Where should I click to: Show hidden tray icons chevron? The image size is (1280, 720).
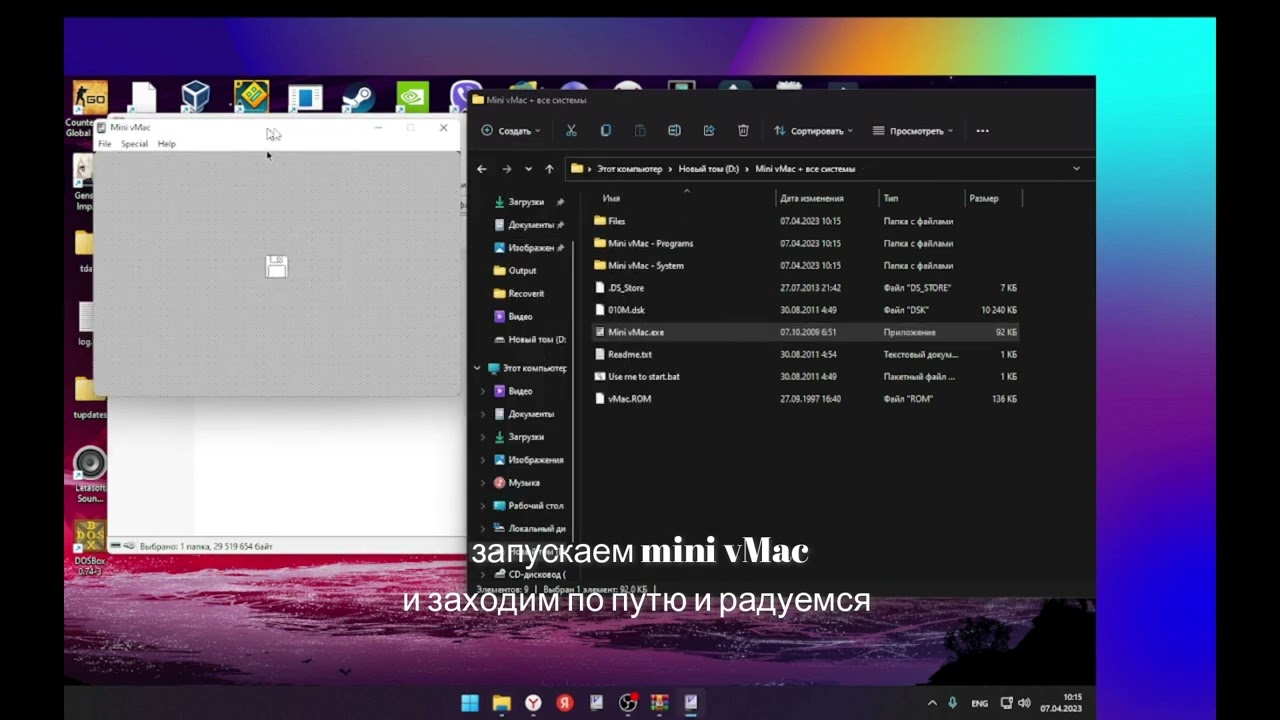[x=932, y=703]
